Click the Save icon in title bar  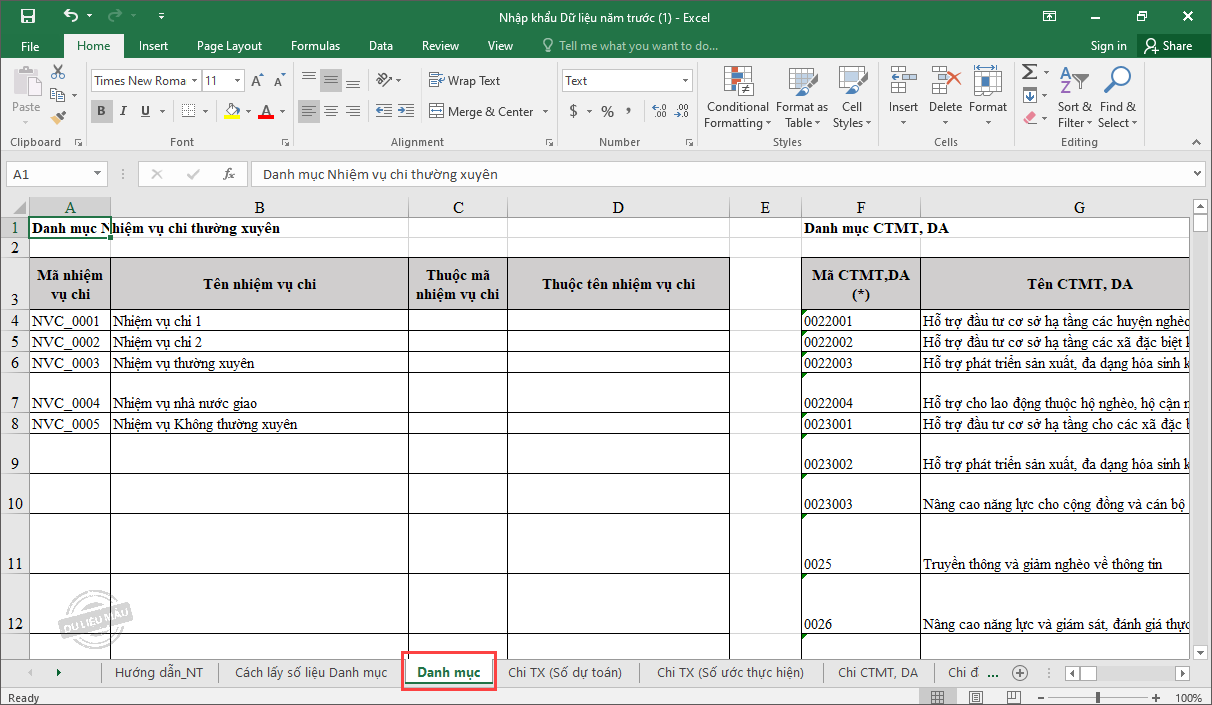click(x=27, y=16)
